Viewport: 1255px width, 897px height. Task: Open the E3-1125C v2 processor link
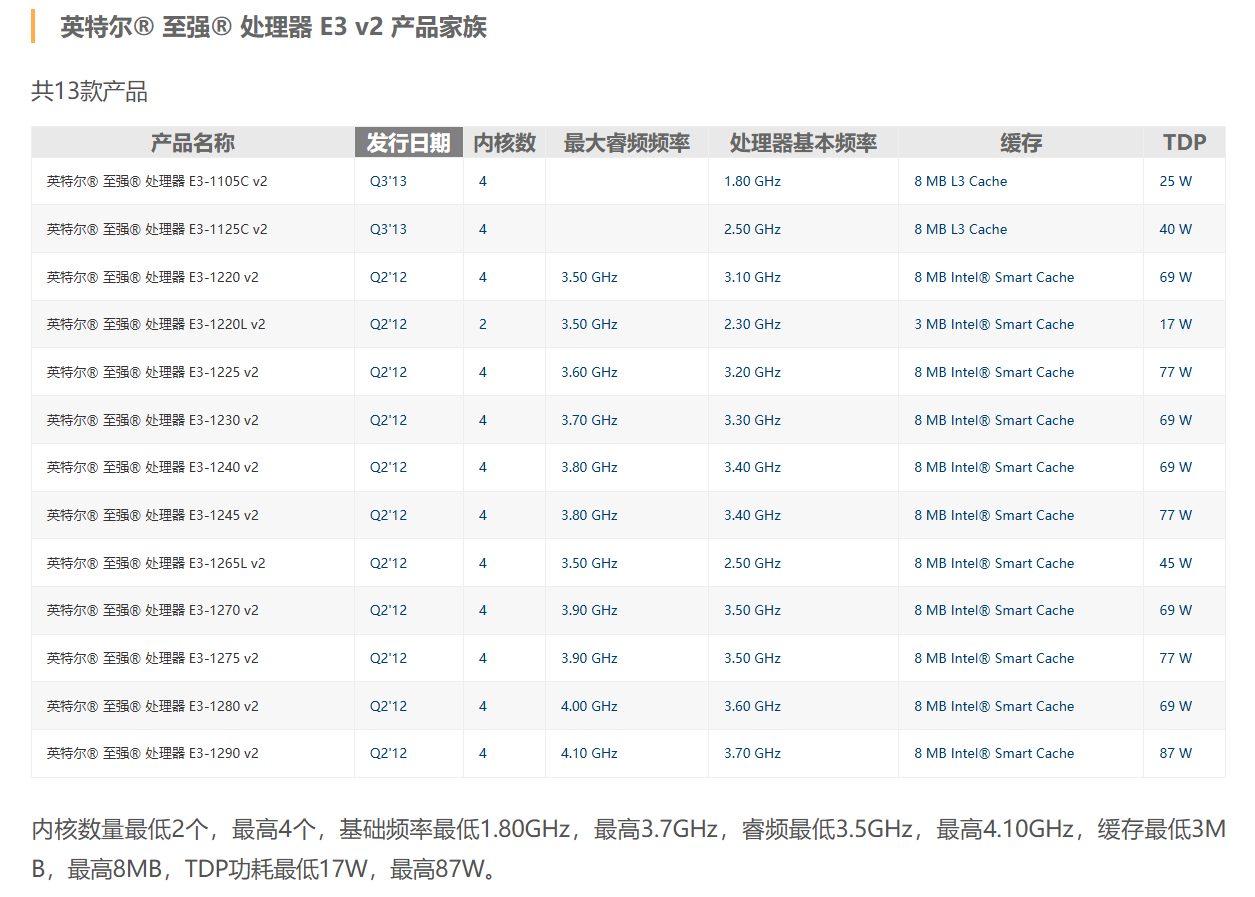click(157, 229)
